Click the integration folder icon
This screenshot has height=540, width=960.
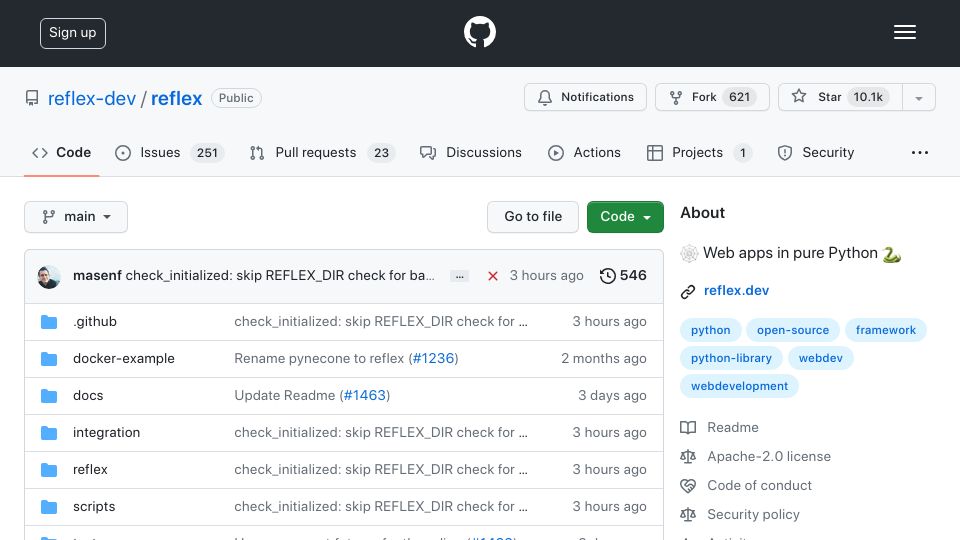coord(49,433)
